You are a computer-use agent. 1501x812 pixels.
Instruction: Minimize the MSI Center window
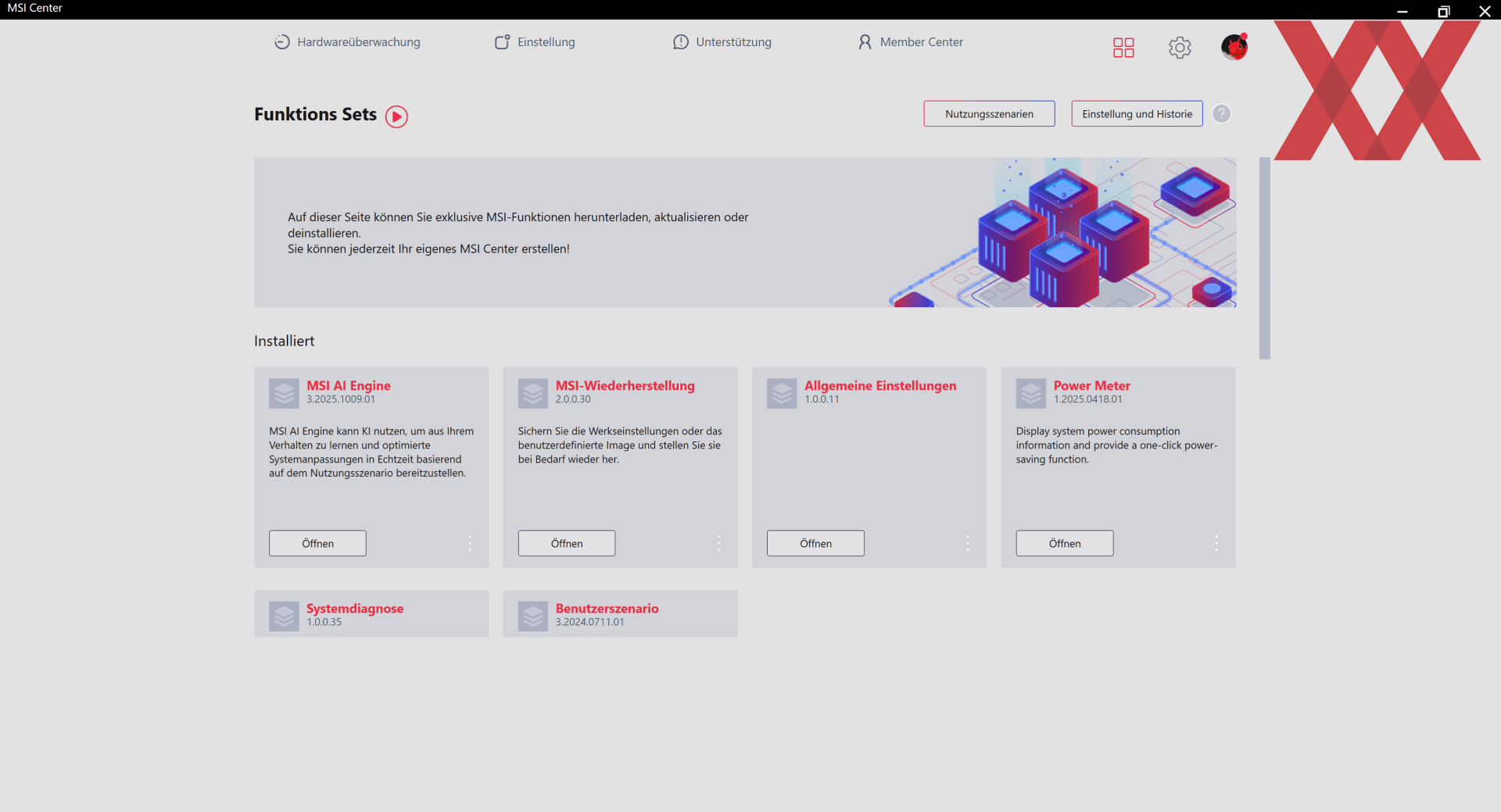point(1402,11)
